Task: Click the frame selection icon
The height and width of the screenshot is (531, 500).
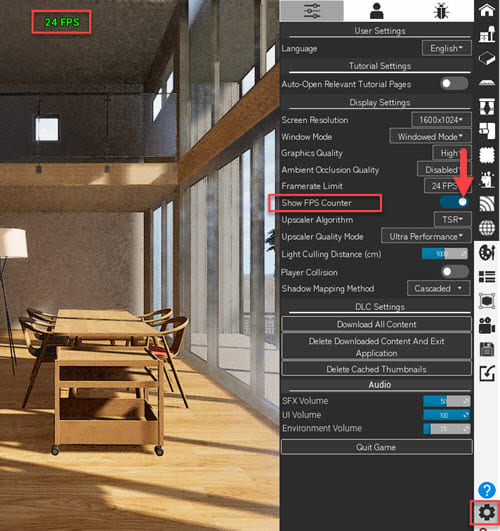Action: tap(487, 301)
